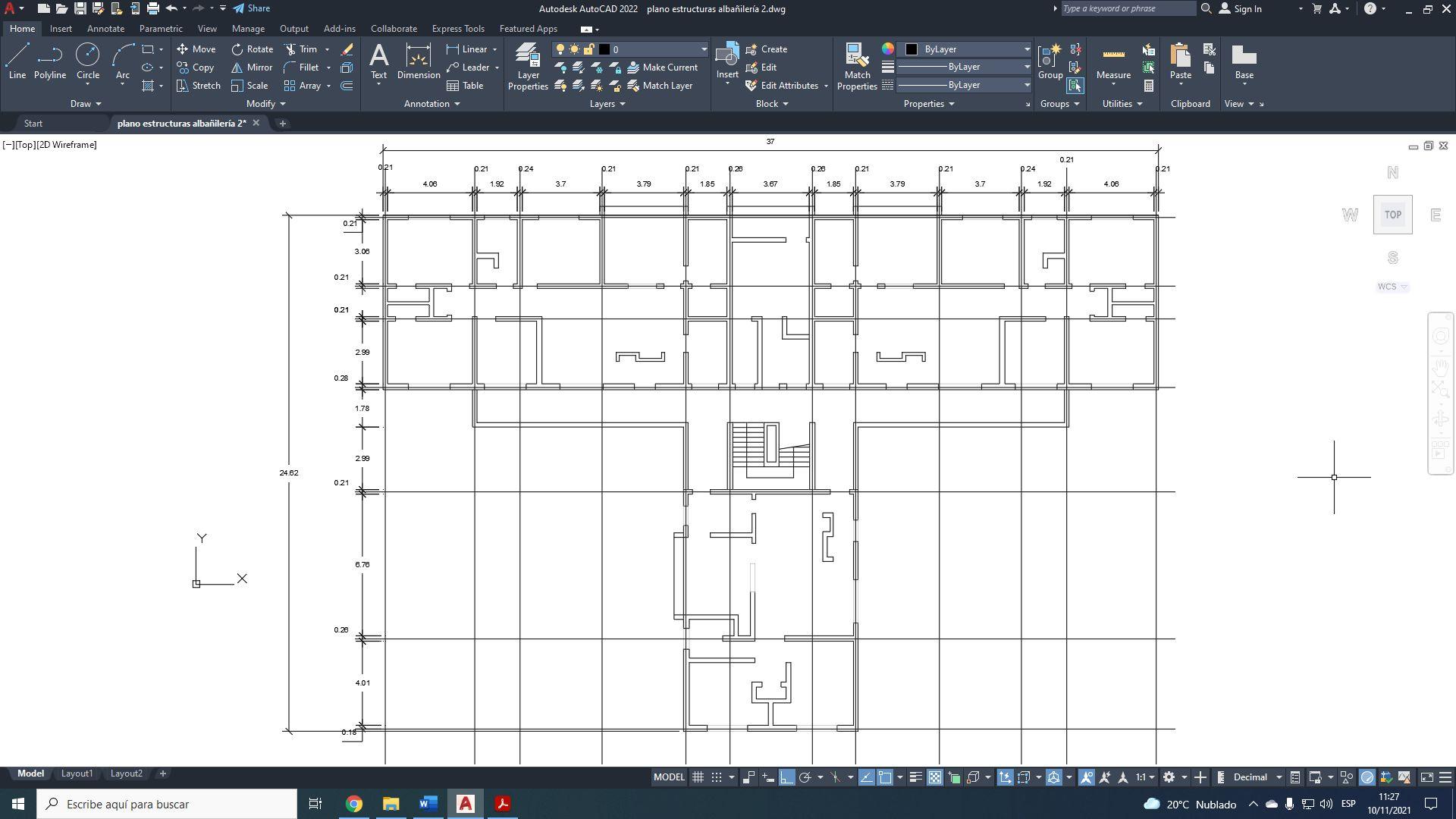Select the Mirror modify tool
Screen dimensions: 1456x819
(x=252, y=67)
